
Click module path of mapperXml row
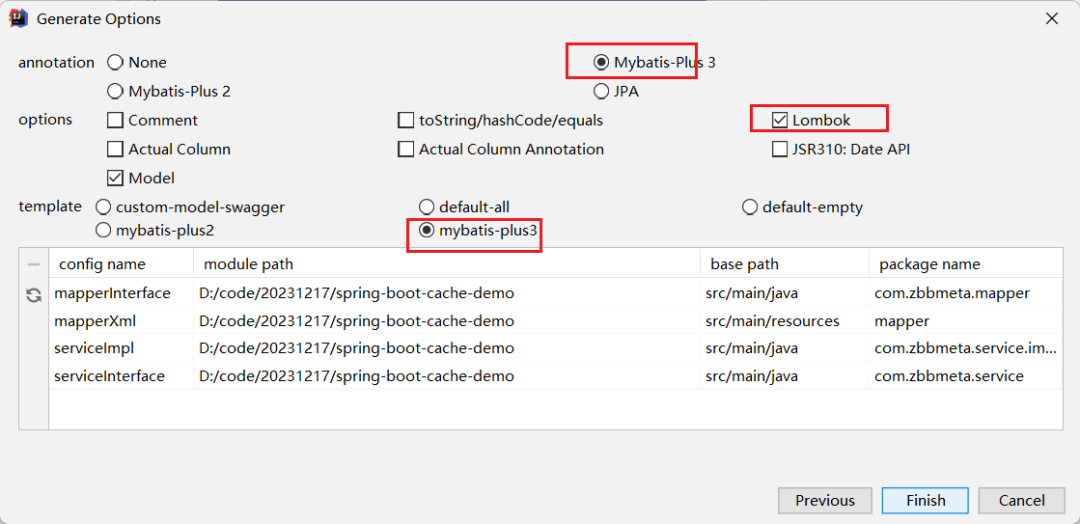447,321
